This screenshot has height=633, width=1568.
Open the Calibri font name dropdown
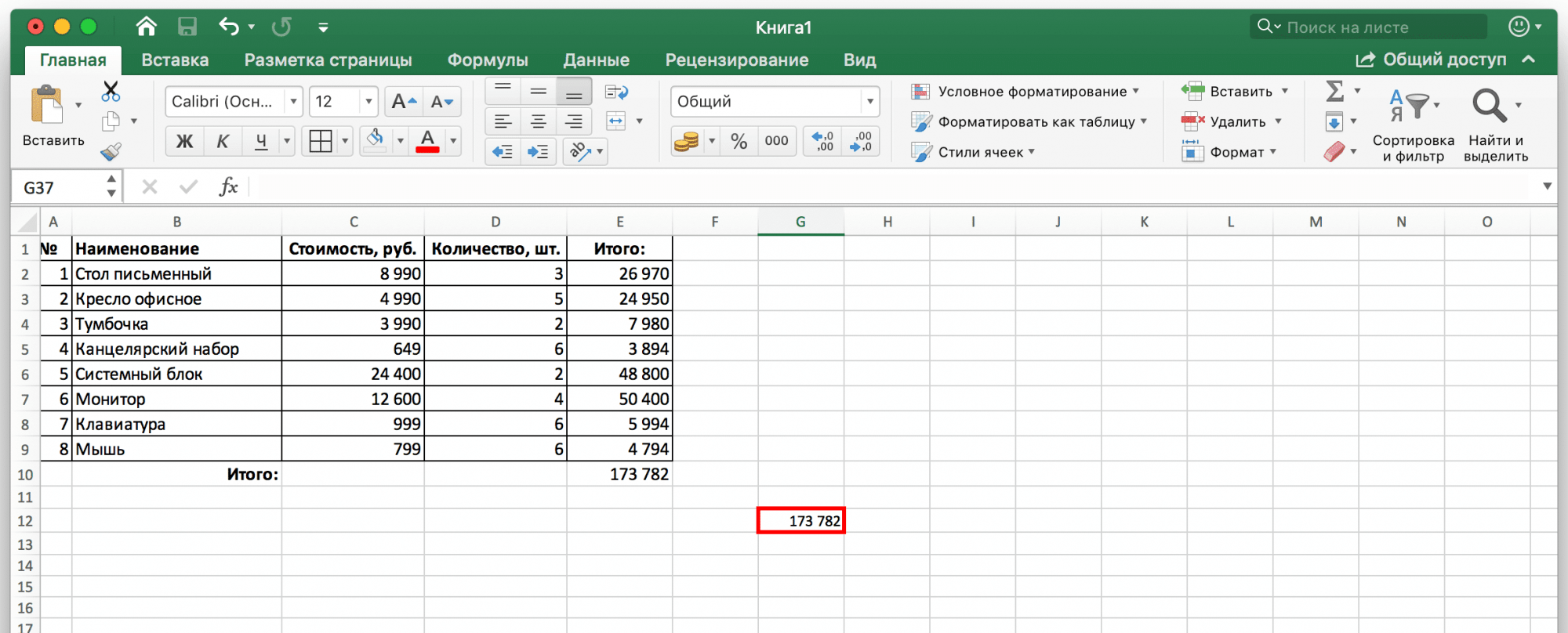293,102
